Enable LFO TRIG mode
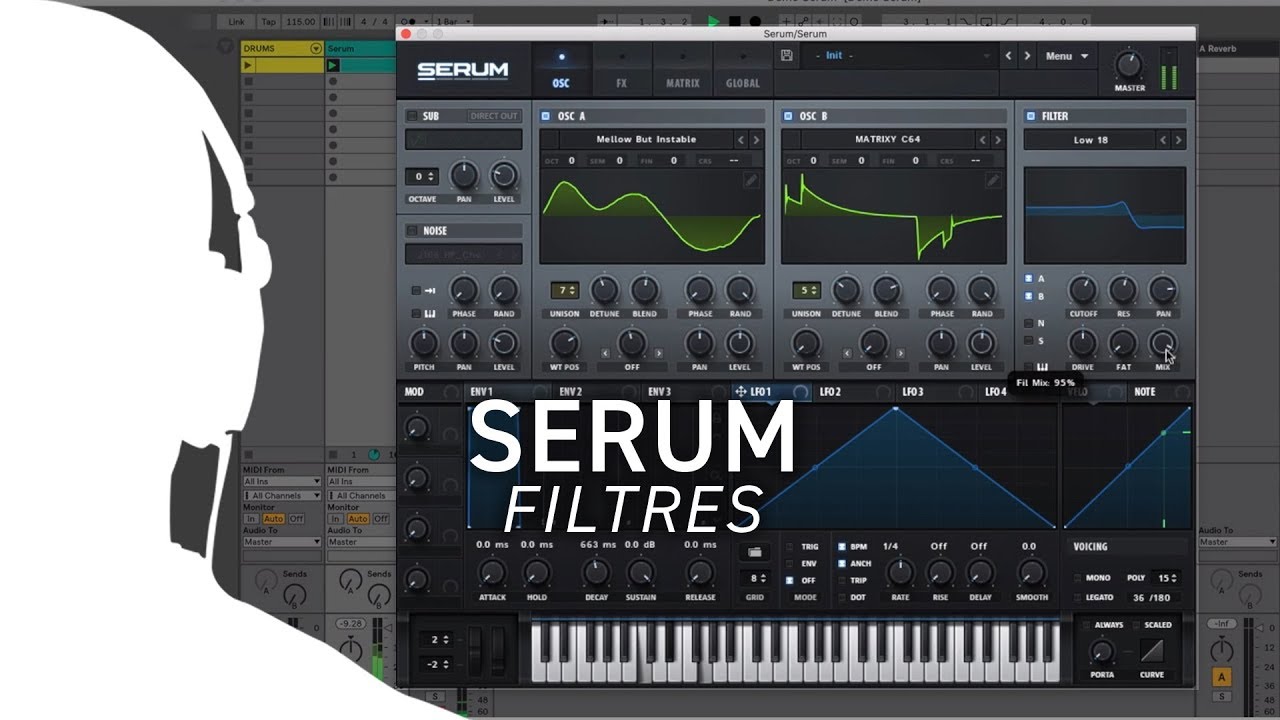The width and height of the screenshot is (1280, 720). tap(790, 547)
